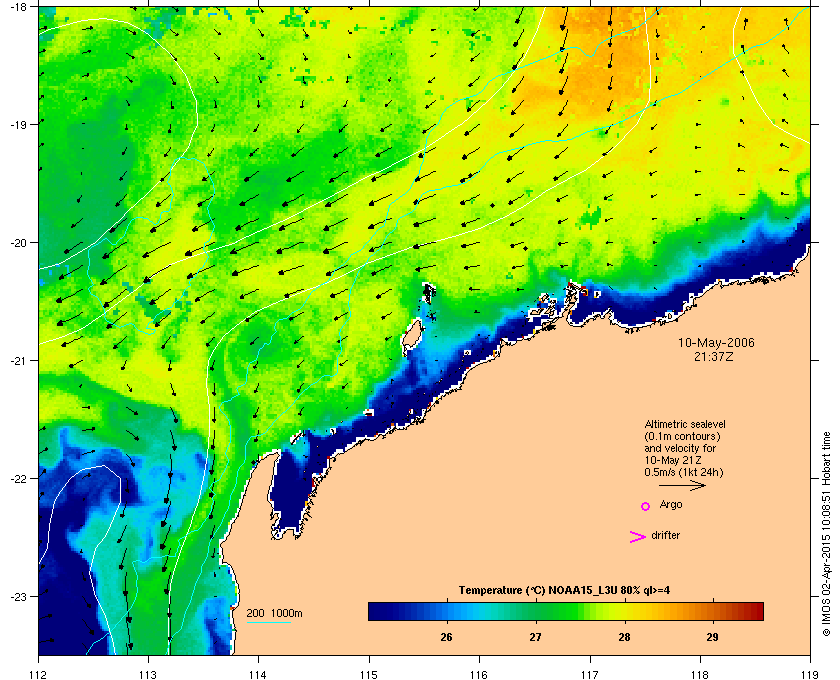Click the latitude axis label -23
The height and width of the screenshot is (680, 840).
click(17, 596)
